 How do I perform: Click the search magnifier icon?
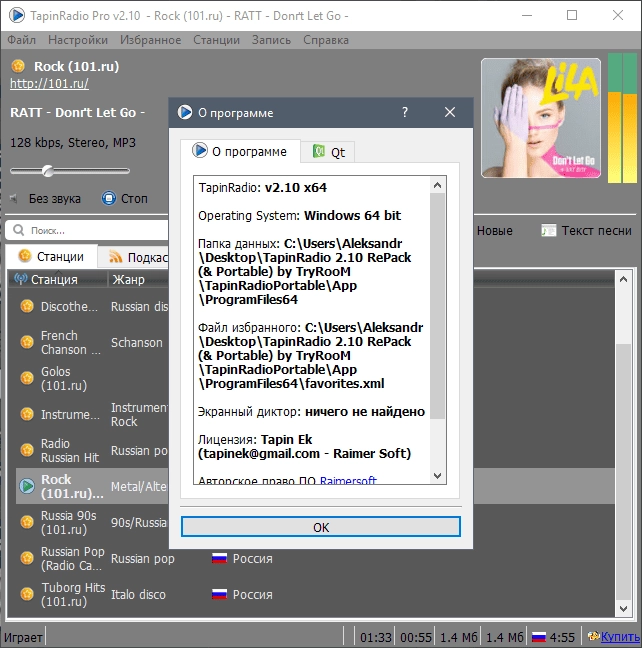point(19,230)
